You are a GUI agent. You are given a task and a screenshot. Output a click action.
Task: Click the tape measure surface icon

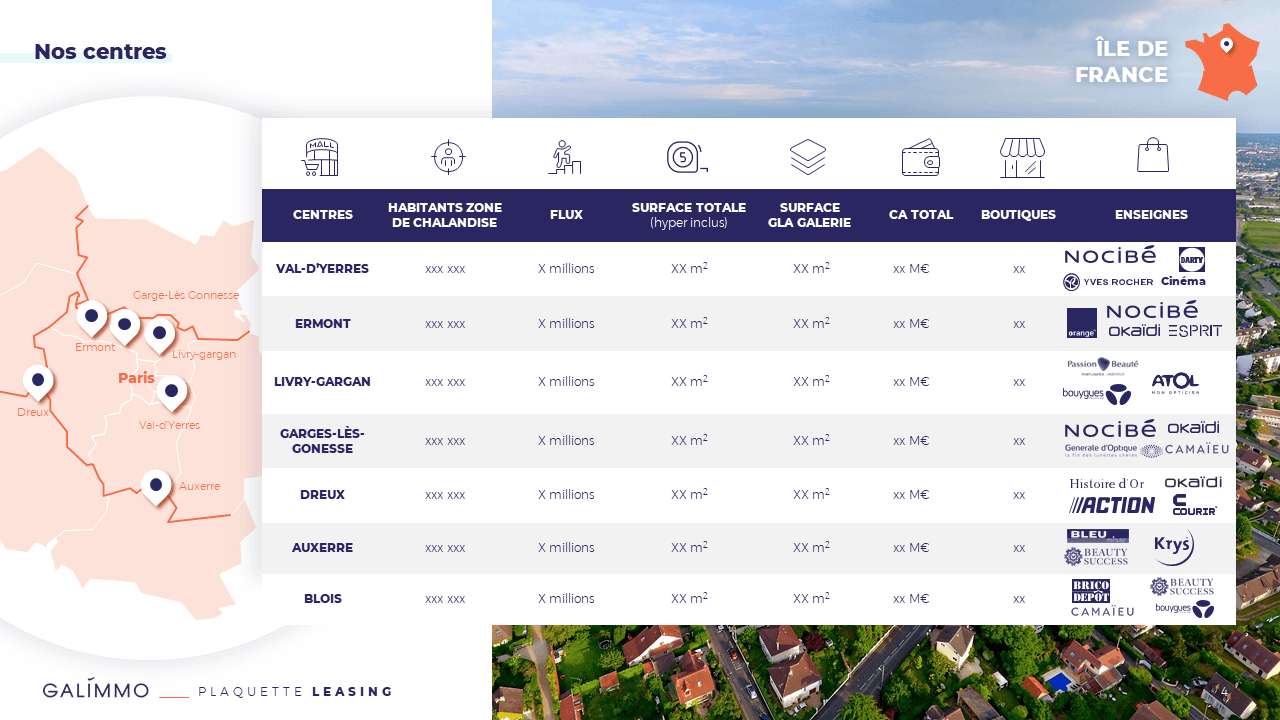687,157
